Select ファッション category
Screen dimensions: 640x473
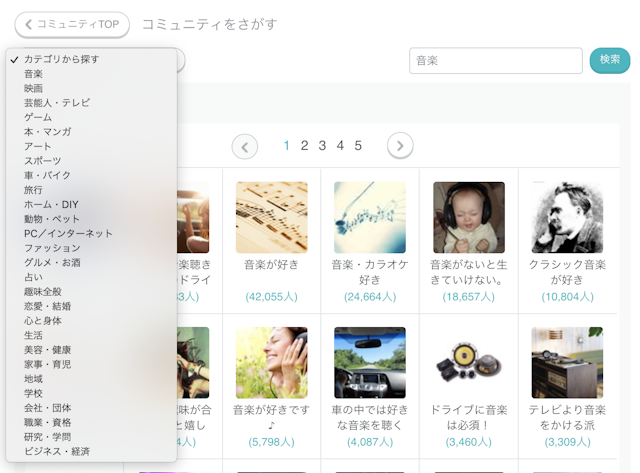[x=91, y=248]
